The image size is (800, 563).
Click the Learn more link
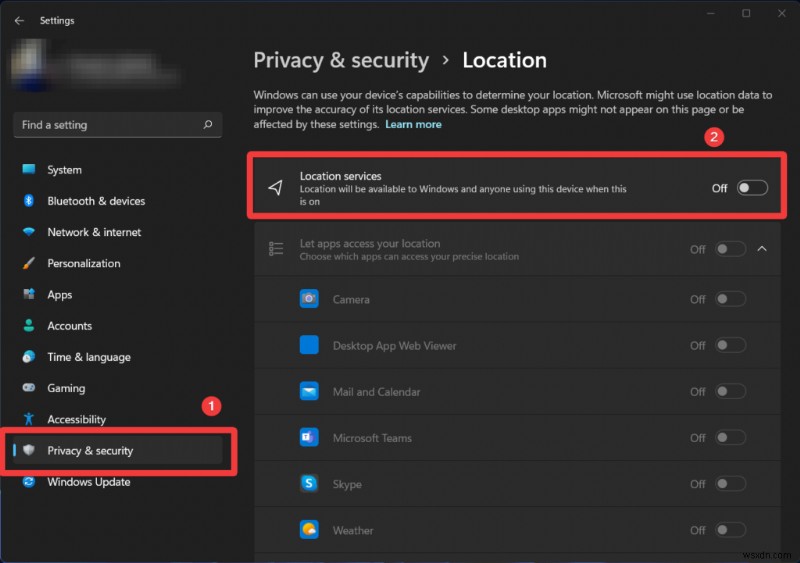tap(413, 124)
